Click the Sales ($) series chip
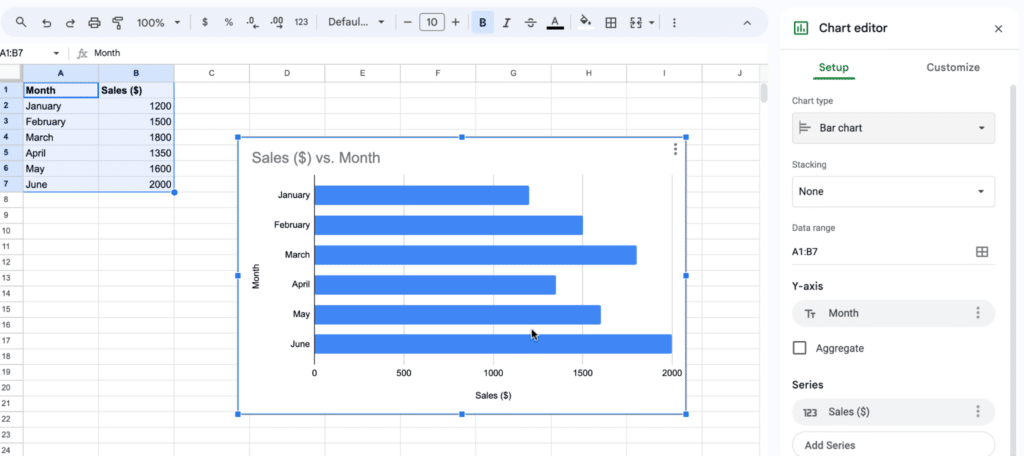The image size is (1024, 457). pyautogui.click(x=893, y=411)
